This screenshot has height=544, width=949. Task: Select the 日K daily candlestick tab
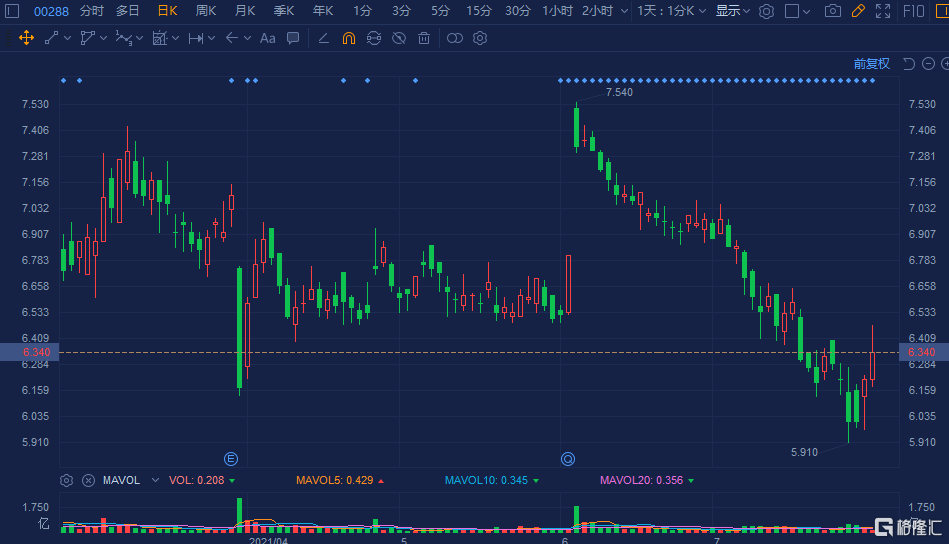click(x=168, y=11)
